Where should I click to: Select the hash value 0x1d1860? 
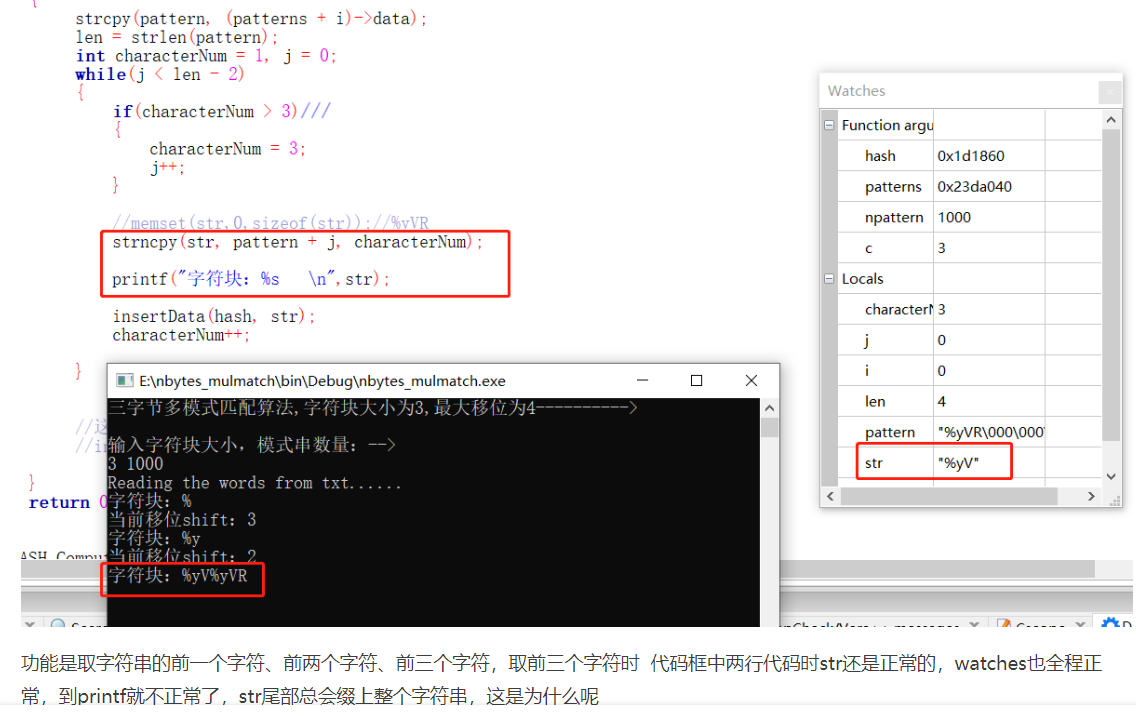(971, 156)
